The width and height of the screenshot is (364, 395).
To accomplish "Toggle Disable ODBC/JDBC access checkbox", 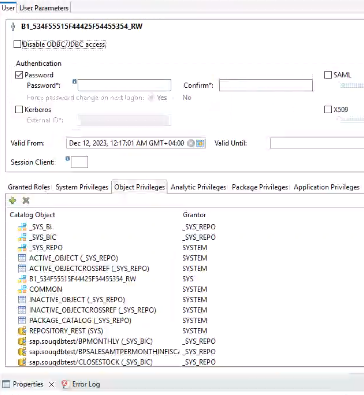I will pyautogui.click(x=17, y=44).
